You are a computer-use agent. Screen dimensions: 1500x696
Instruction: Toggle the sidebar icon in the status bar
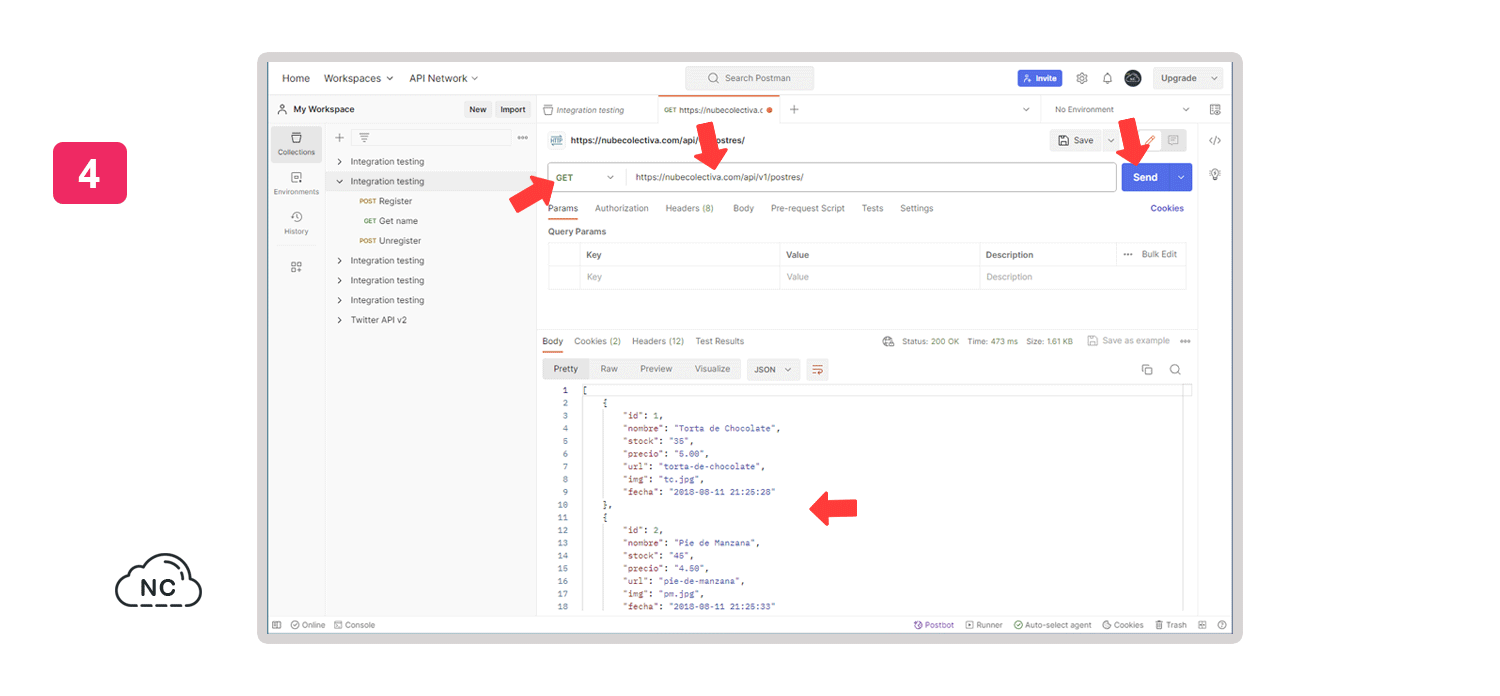coord(277,625)
